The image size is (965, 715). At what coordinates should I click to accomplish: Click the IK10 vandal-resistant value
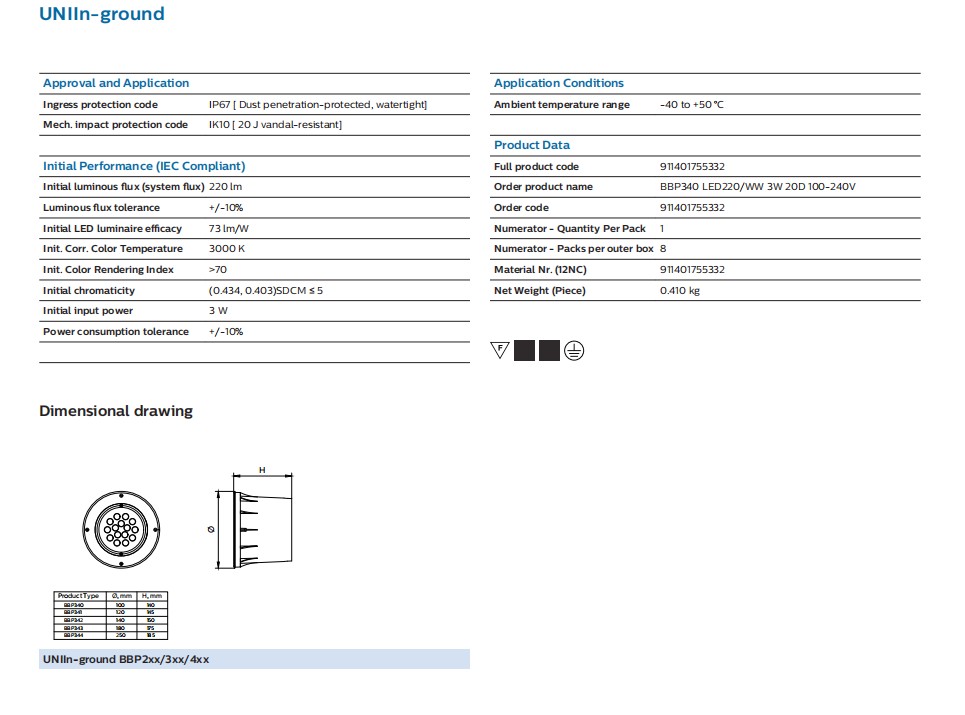tap(275, 124)
